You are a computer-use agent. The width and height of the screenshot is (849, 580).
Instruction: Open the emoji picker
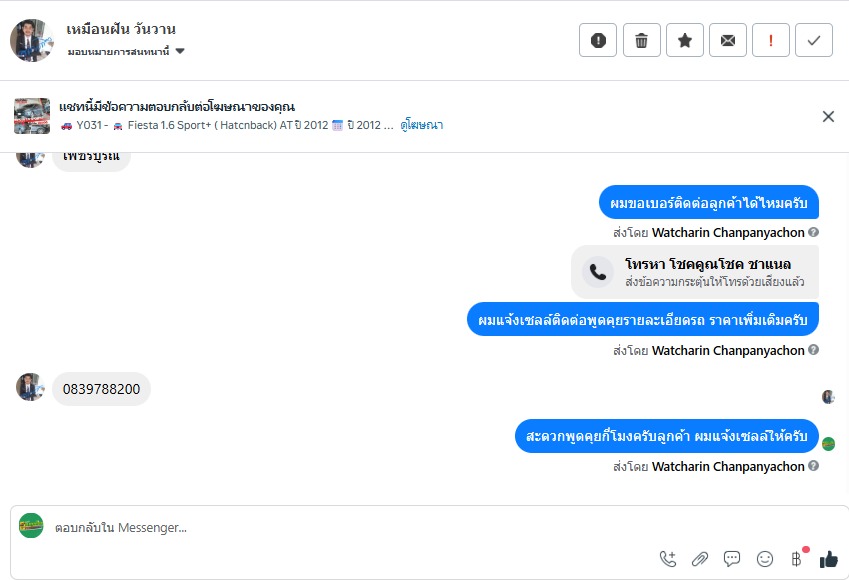765,559
